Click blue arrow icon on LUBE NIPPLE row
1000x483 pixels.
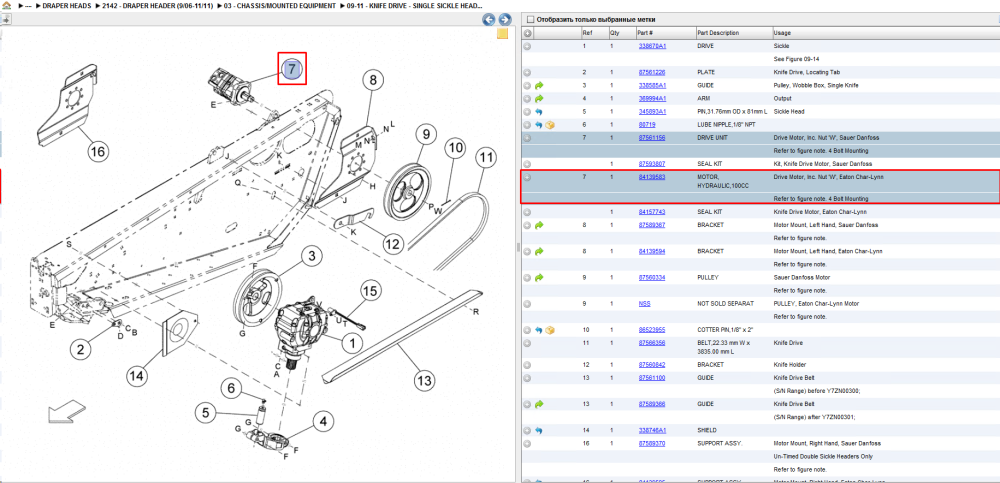539,125
